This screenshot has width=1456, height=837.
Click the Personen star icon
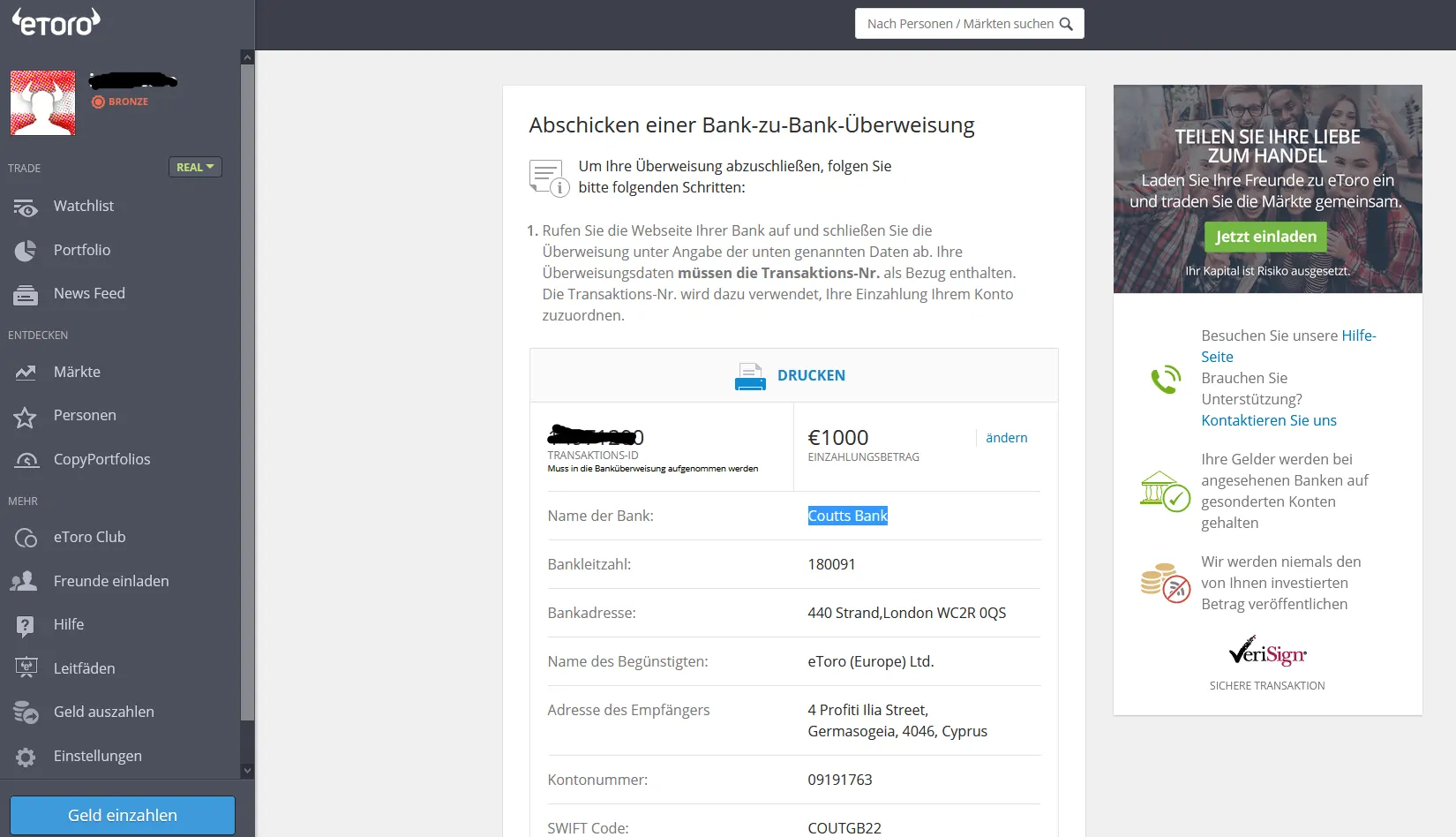point(26,417)
